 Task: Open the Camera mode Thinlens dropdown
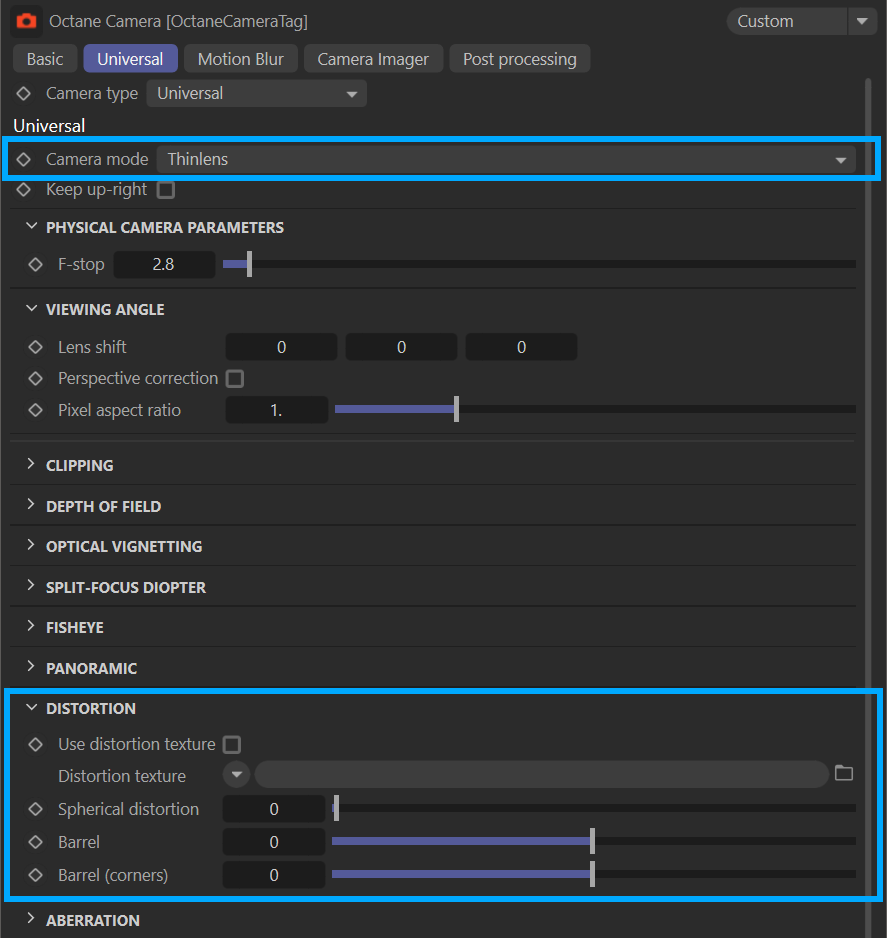pyautogui.click(x=505, y=159)
